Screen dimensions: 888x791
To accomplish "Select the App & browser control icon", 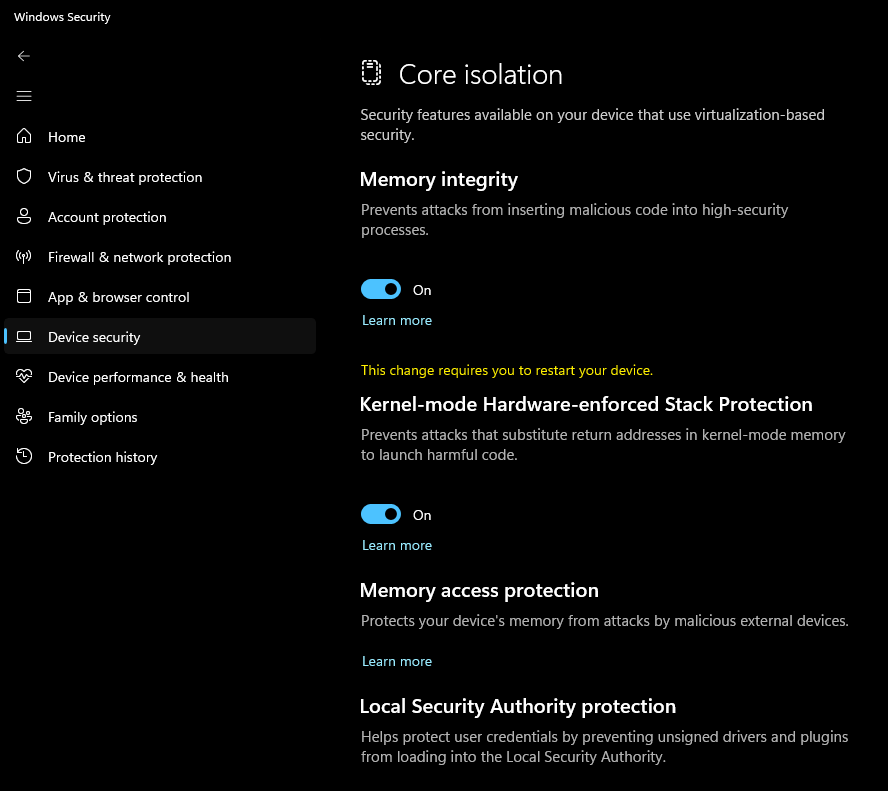I will (x=23, y=296).
